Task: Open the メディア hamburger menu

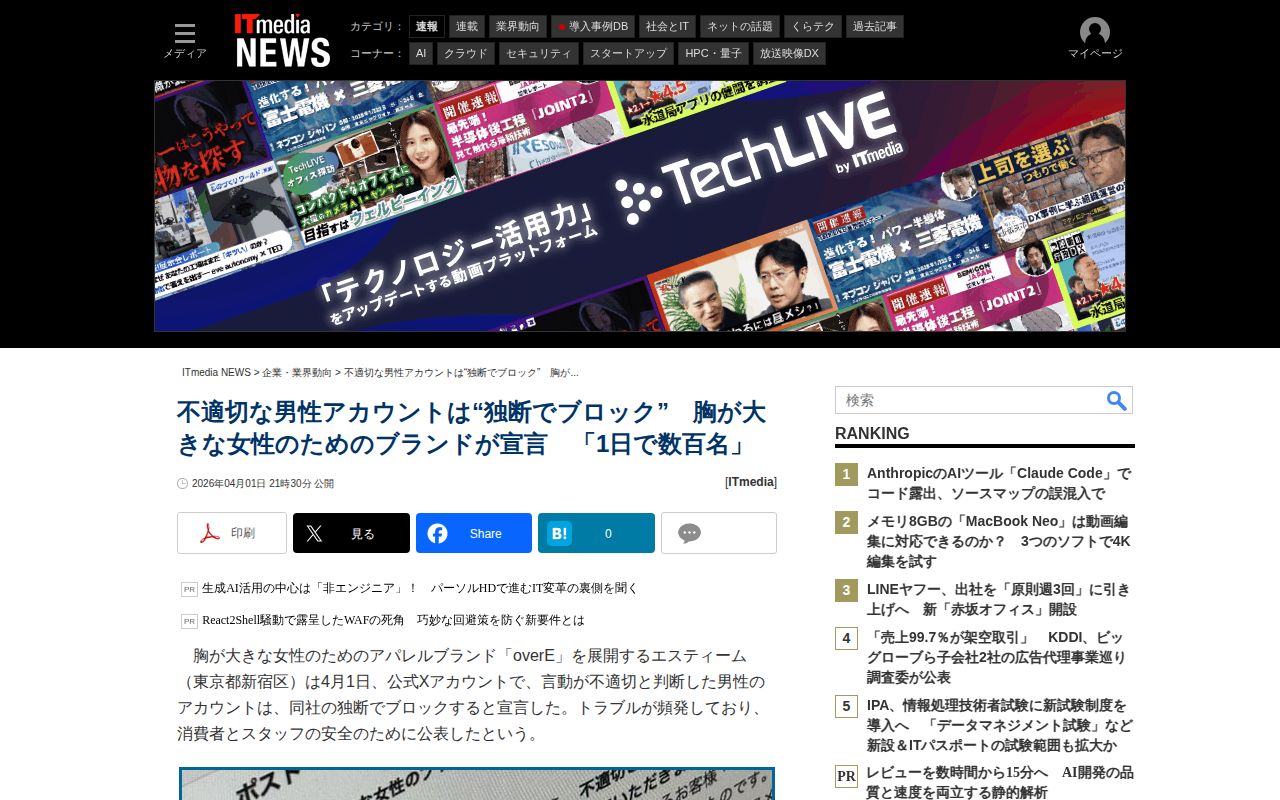Action: click(x=185, y=41)
